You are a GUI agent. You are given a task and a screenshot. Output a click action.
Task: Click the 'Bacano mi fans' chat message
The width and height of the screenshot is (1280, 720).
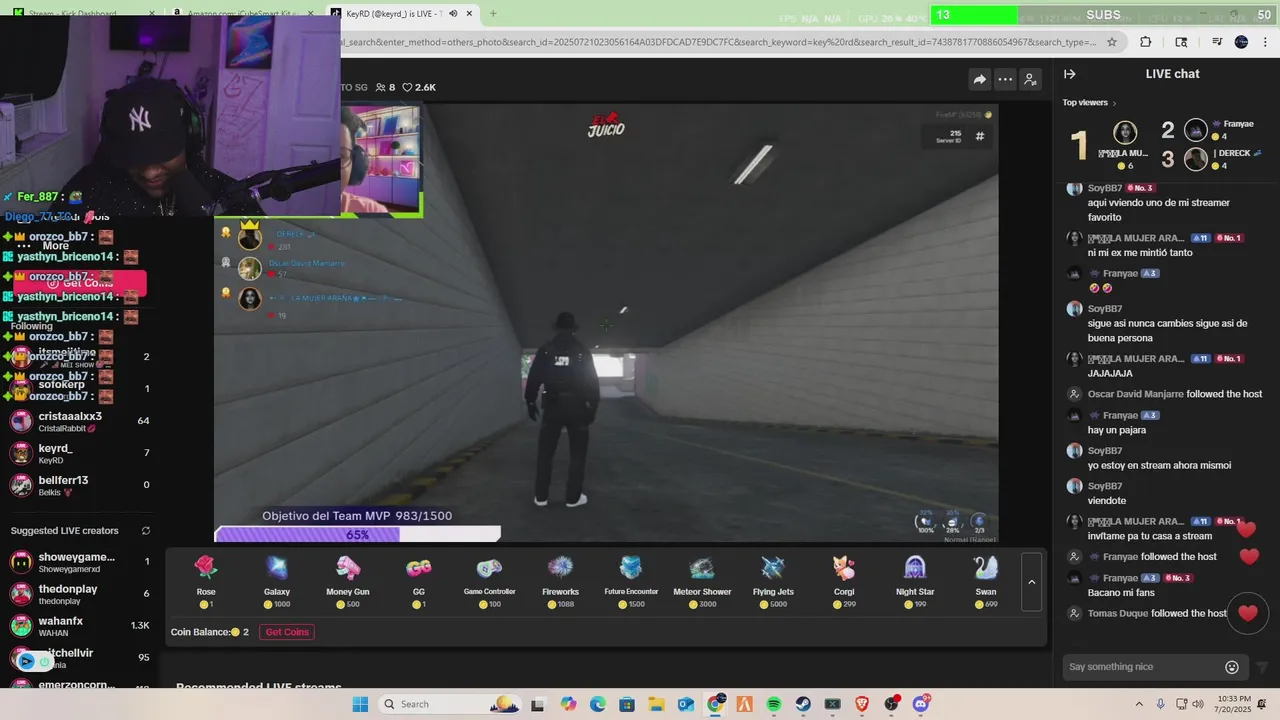click(1121, 593)
